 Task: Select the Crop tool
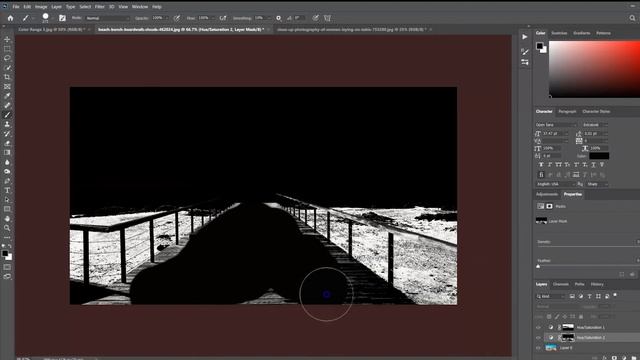click(x=7, y=77)
